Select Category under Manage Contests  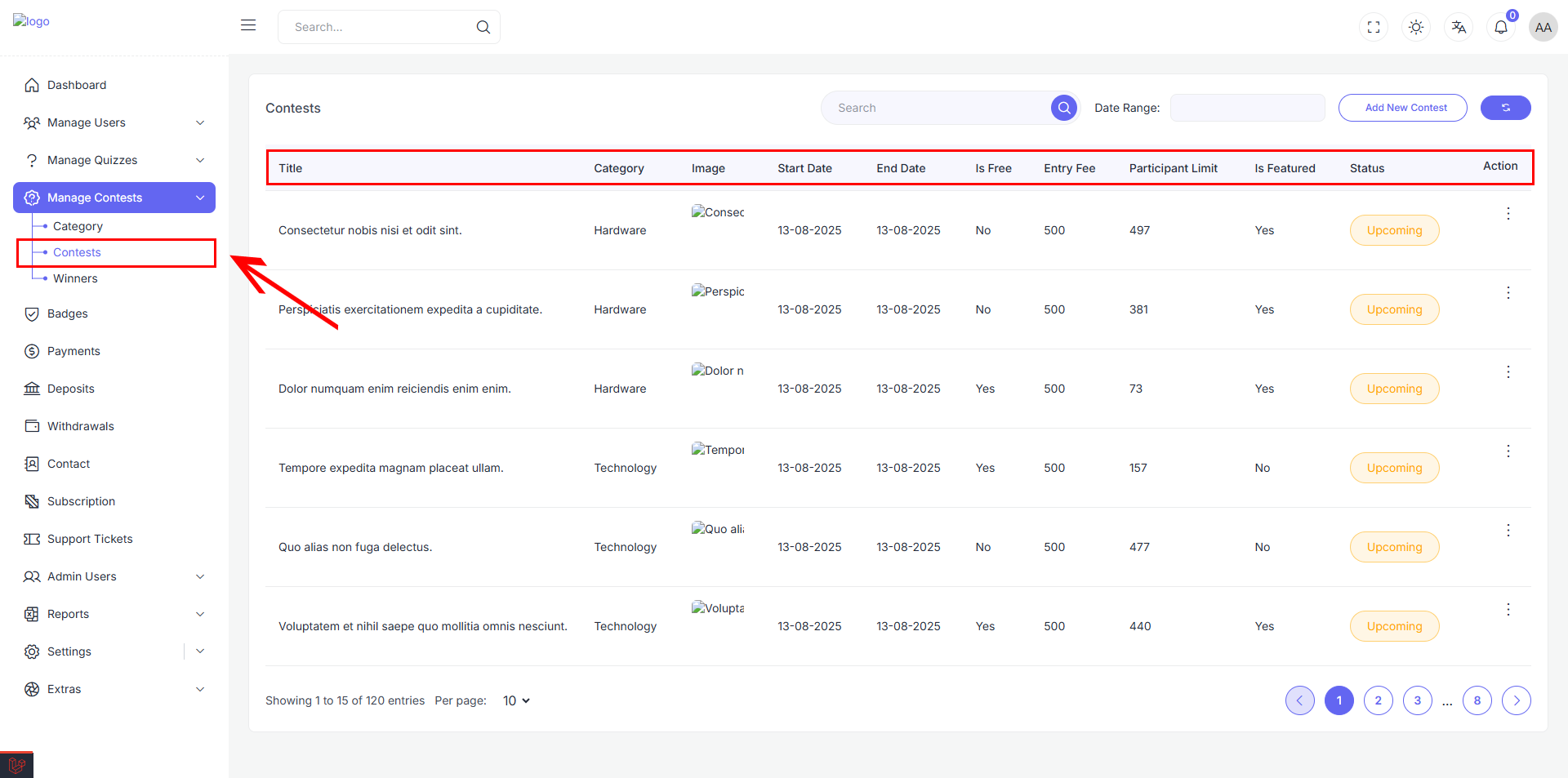78,226
